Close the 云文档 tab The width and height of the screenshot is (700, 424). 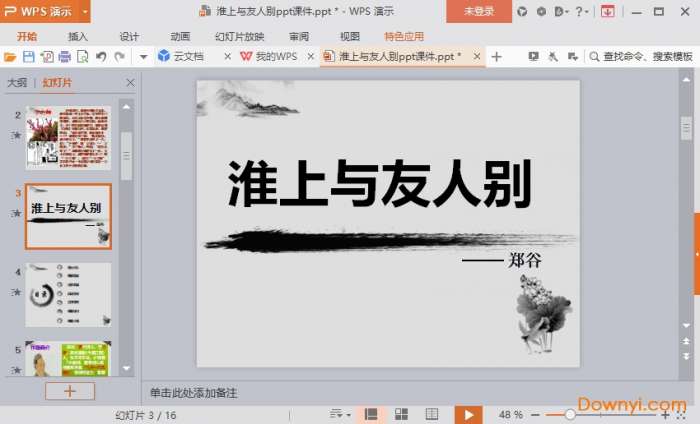pyautogui.click(x=228, y=57)
